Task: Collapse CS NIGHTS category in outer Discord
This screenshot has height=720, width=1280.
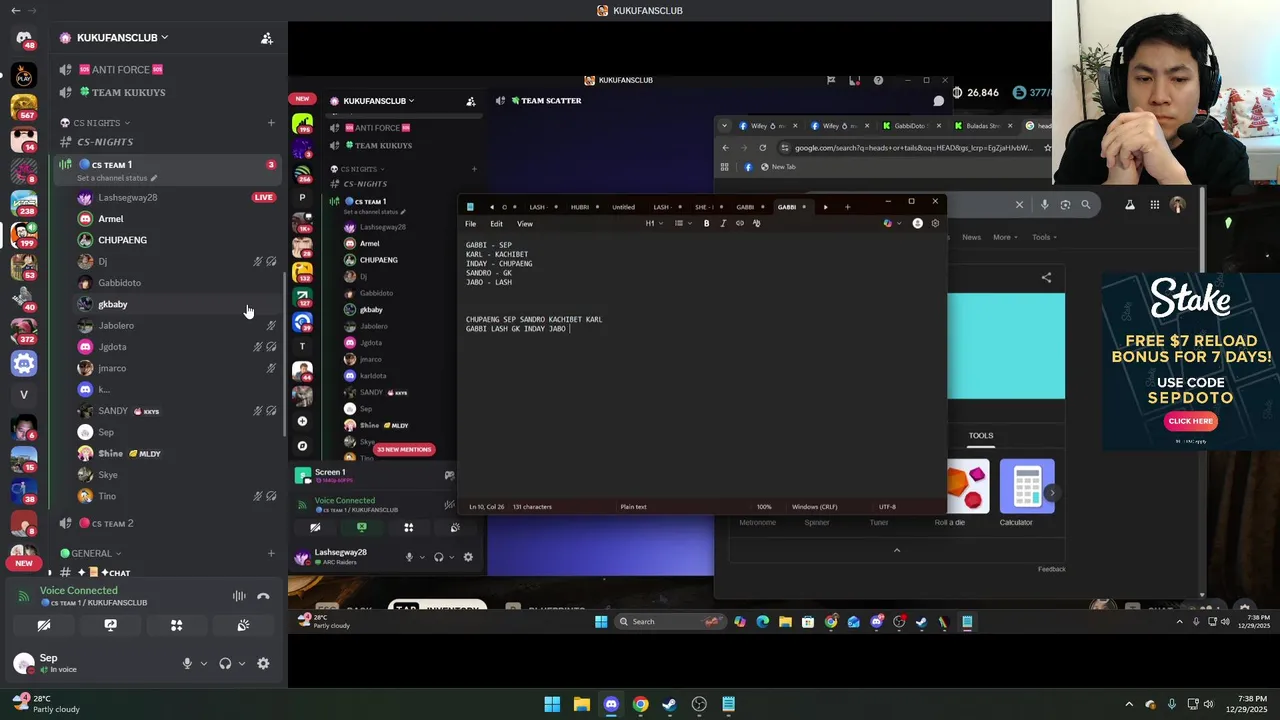Action: point(96,123)
